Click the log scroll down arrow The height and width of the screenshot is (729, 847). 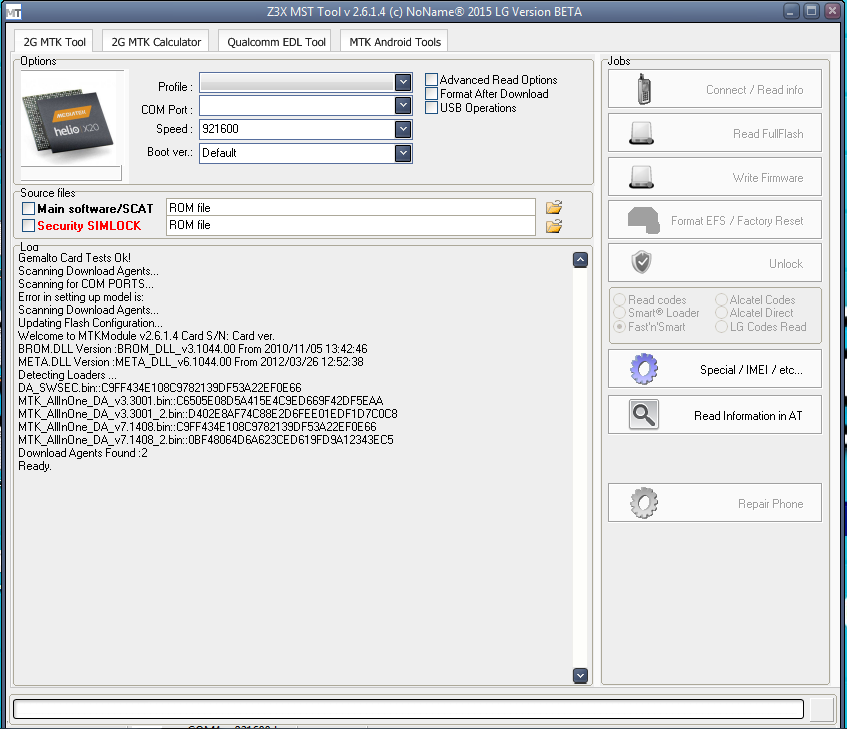580,675
